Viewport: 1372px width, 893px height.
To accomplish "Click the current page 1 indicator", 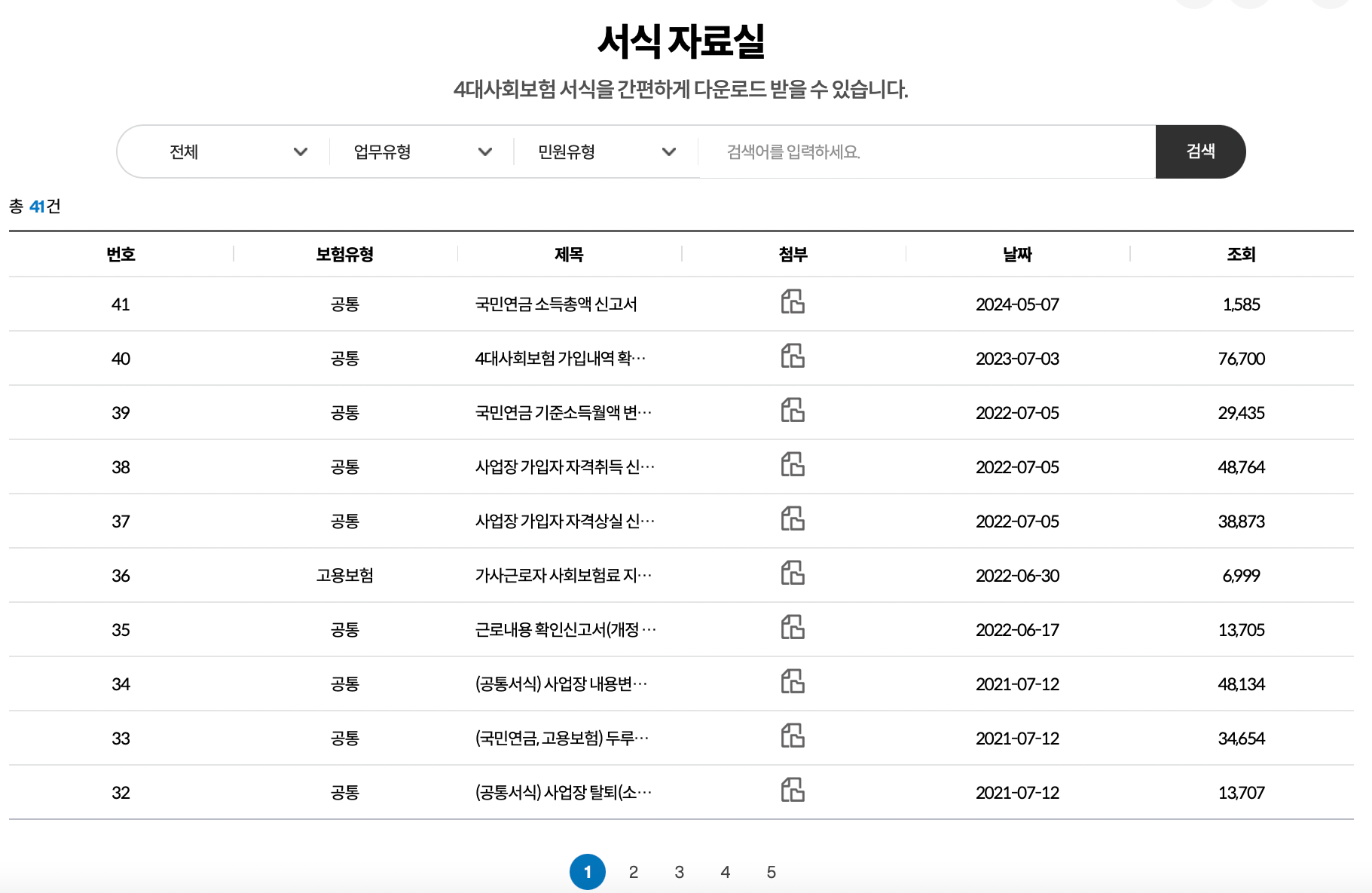I will point(588,872).
